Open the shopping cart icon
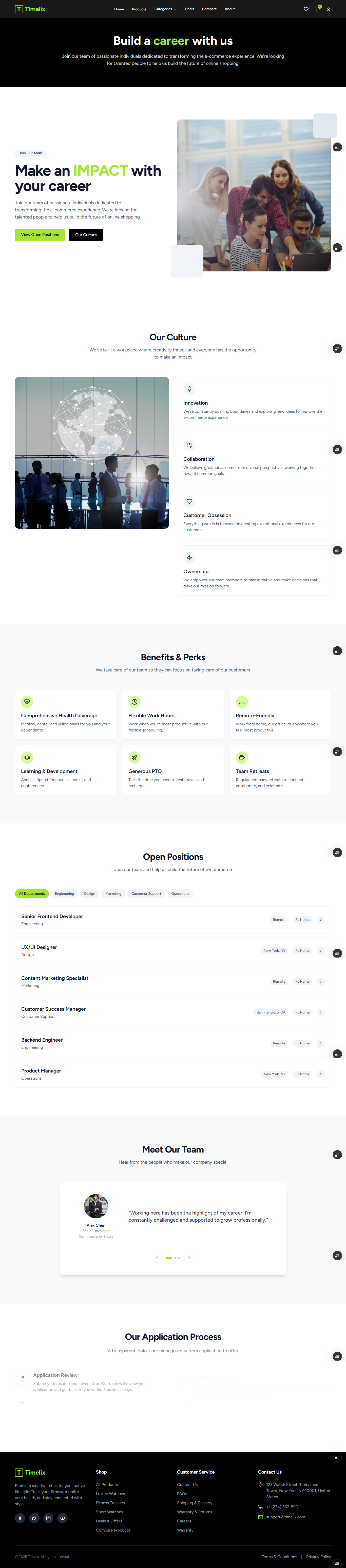This screenshot has height=1568, width=346. pos(317,9)
